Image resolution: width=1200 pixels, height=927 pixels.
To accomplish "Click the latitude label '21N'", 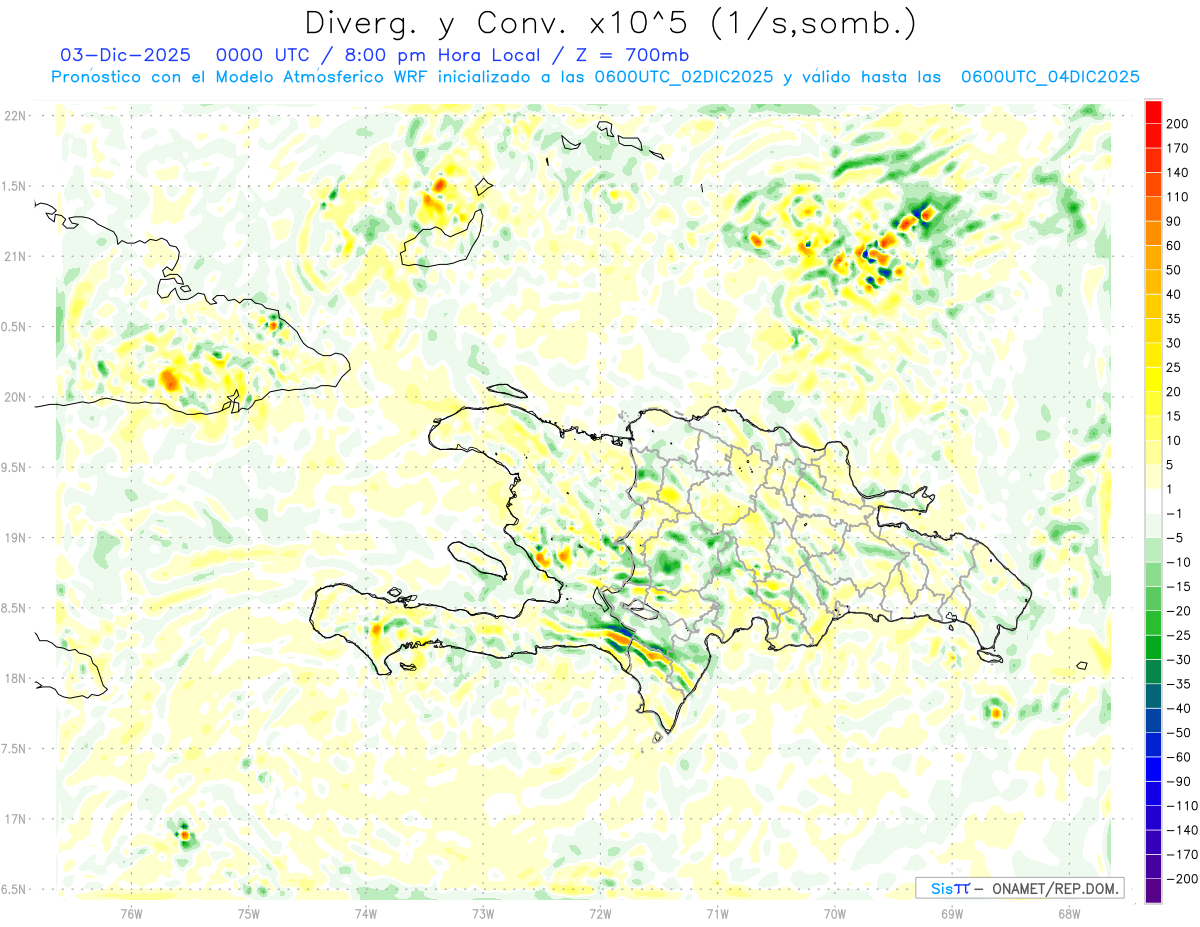I will 15,257.
